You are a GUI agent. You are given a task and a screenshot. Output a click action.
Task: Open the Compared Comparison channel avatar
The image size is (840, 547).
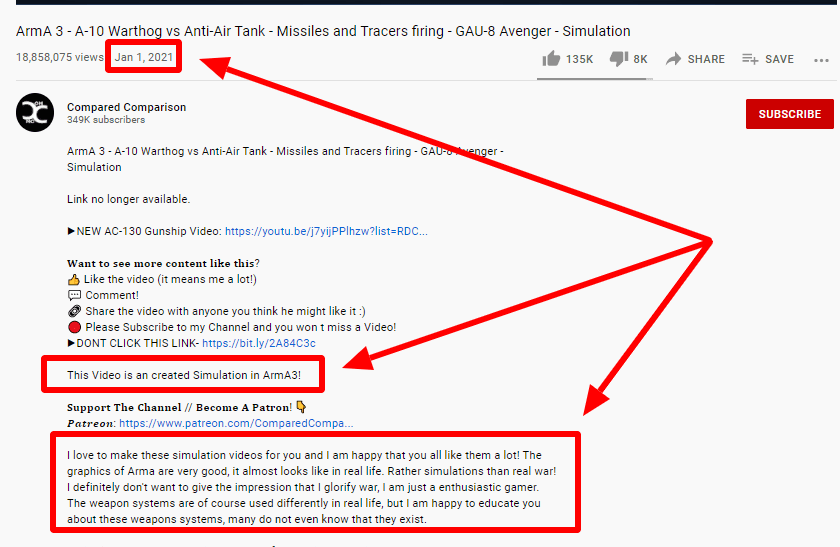pyautogui.click(x=34, y=113)
